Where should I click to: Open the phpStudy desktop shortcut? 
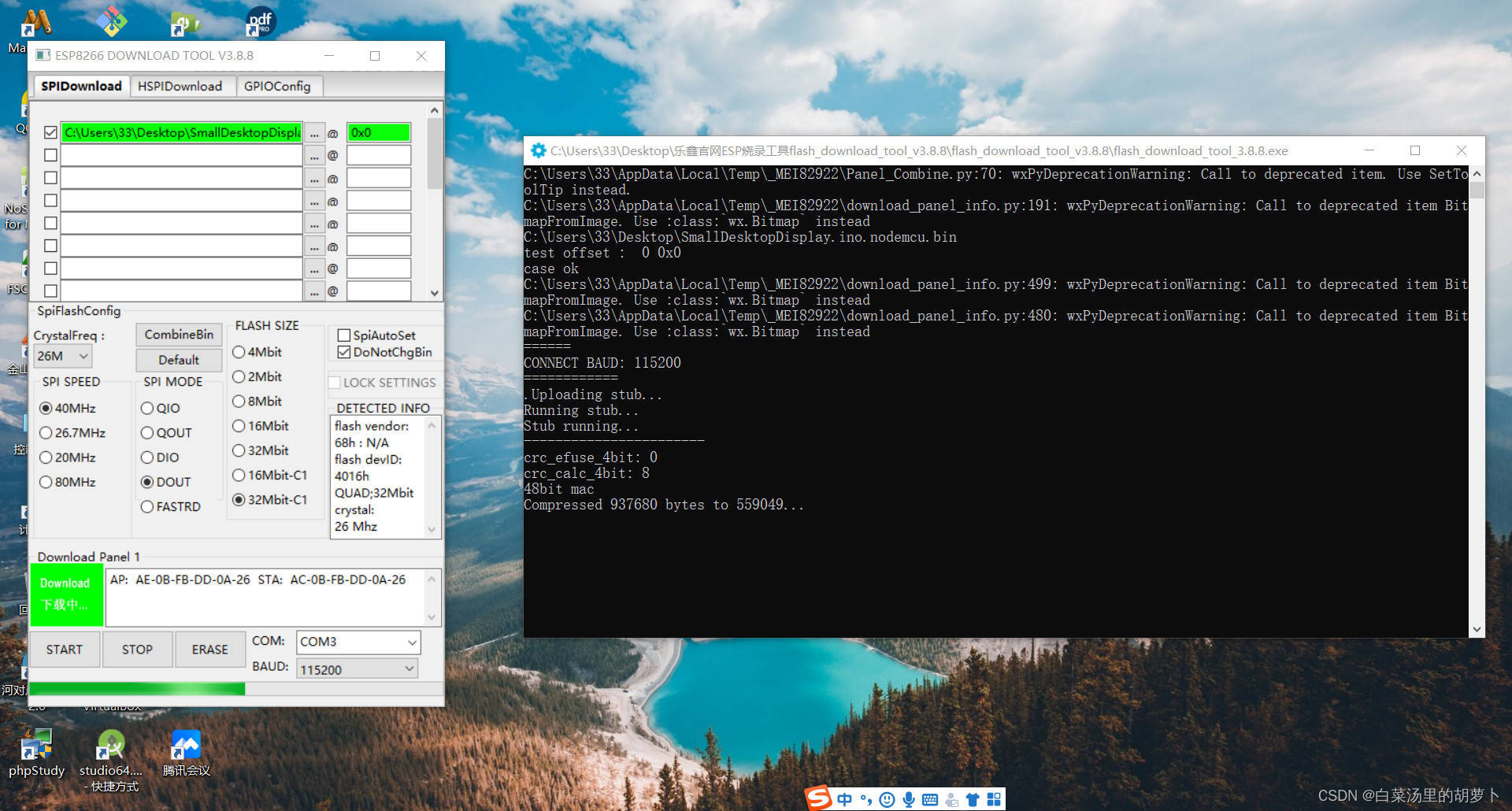click(36, 752)
